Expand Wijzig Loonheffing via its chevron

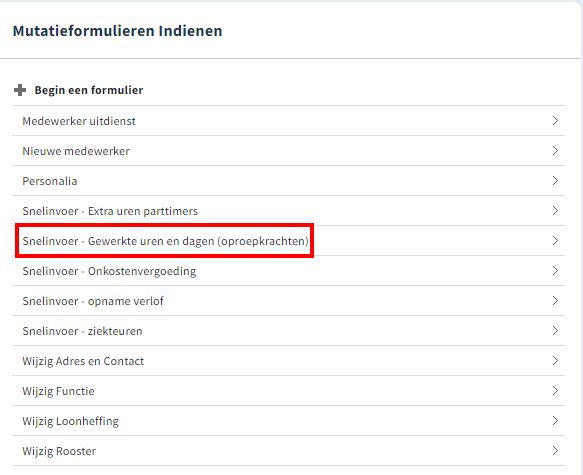point(555,421)
